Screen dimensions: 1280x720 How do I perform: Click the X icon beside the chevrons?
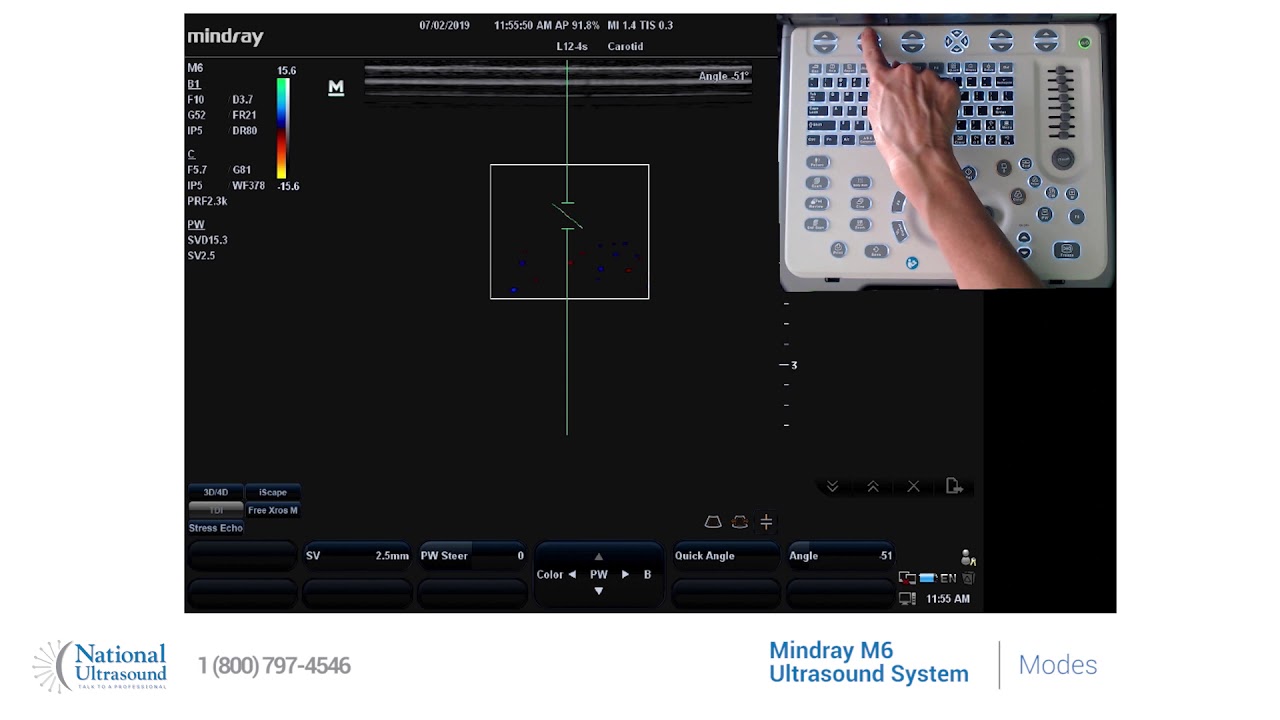coord(913,487)
